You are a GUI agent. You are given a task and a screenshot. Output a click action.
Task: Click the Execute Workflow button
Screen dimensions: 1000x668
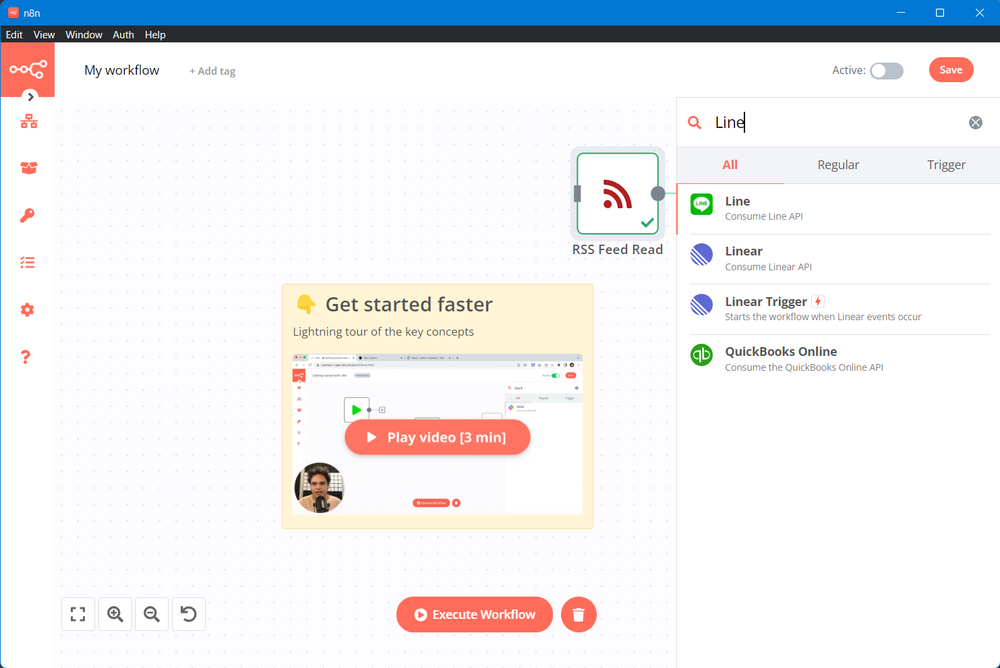[x=474, y=615]
